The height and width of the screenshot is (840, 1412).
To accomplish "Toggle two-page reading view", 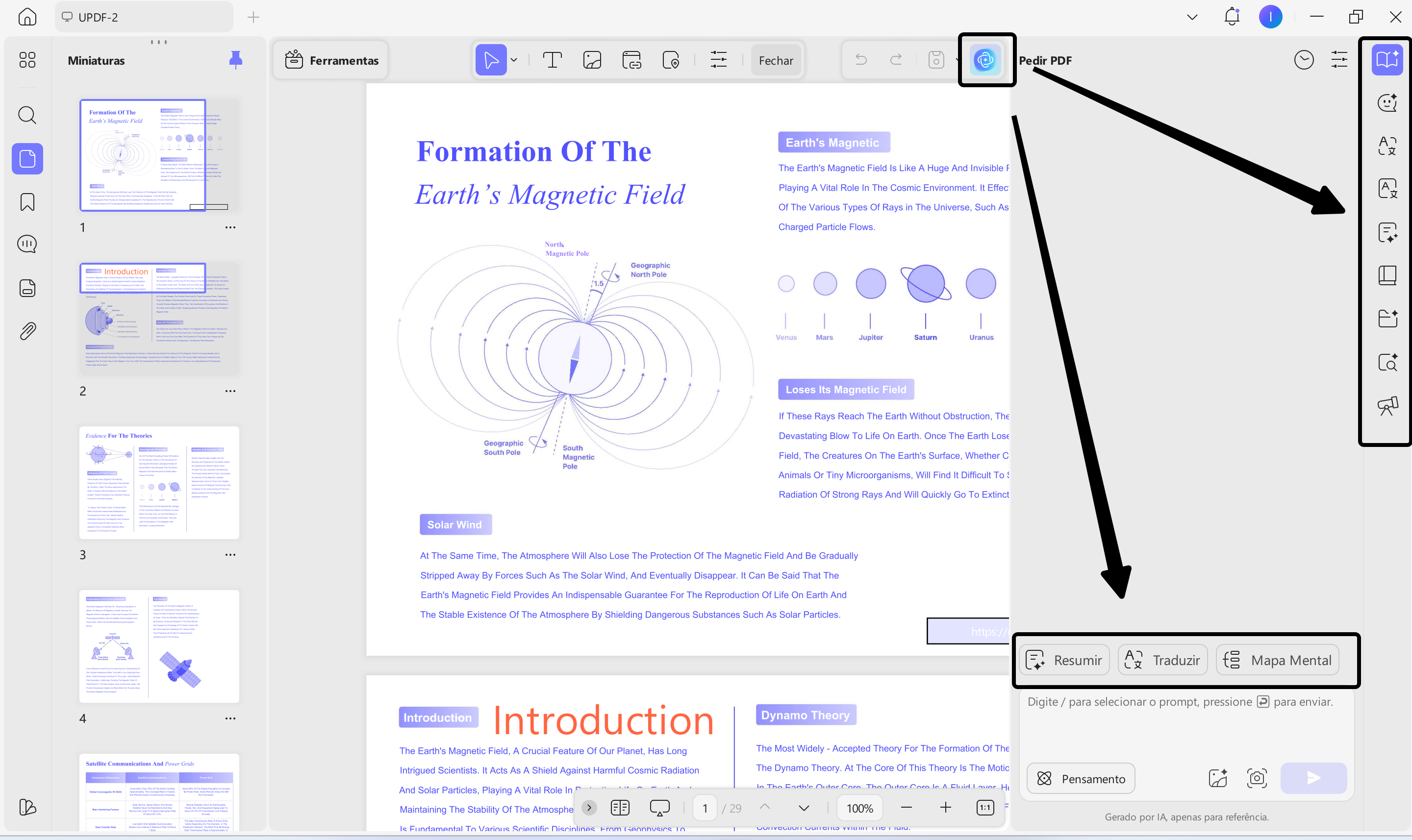I will tap(620, 808).
